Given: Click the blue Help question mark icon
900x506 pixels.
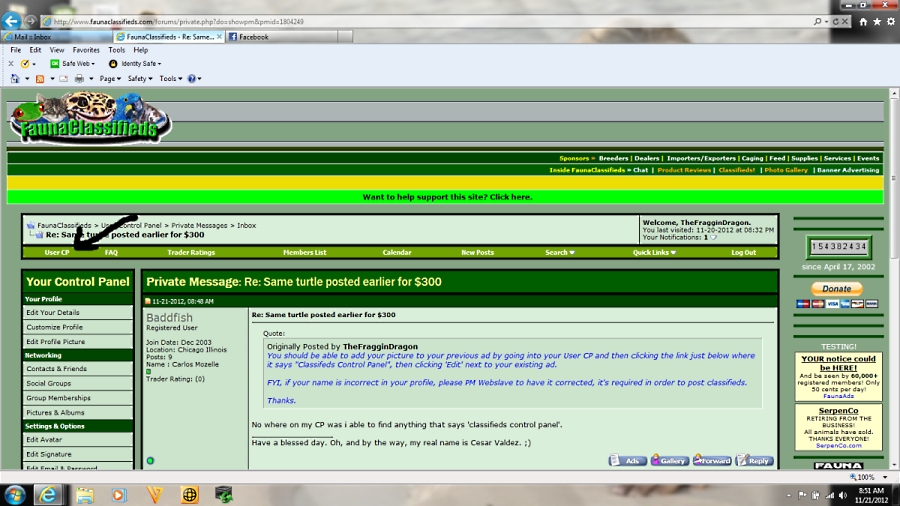Looking at the screenshot, I should (x=192, y=79).
